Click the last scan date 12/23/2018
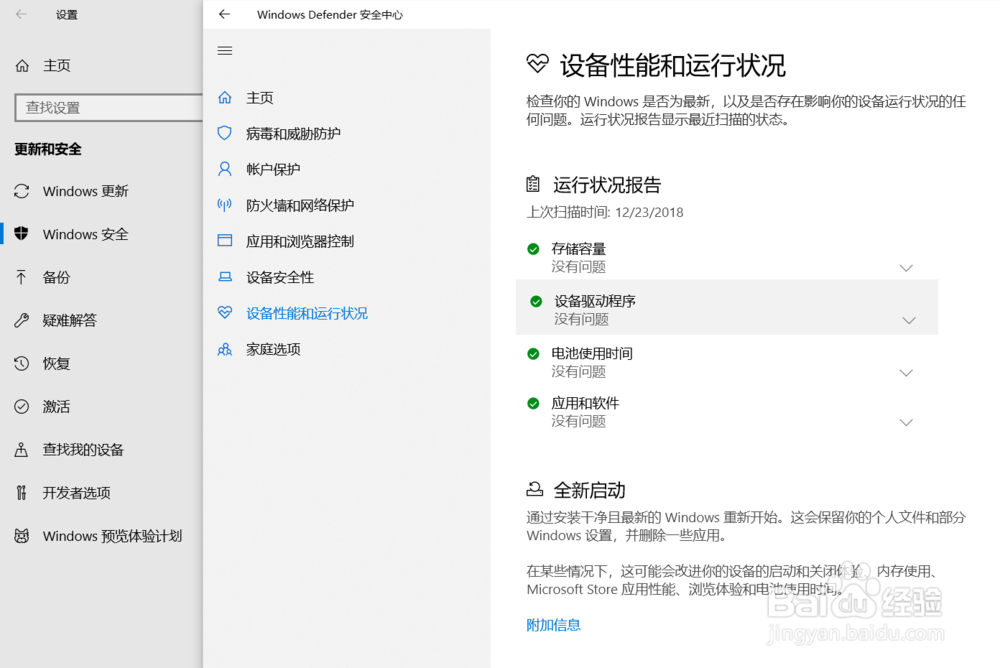The width and height of the screenshot is (1000, 668). pos(649,212)
